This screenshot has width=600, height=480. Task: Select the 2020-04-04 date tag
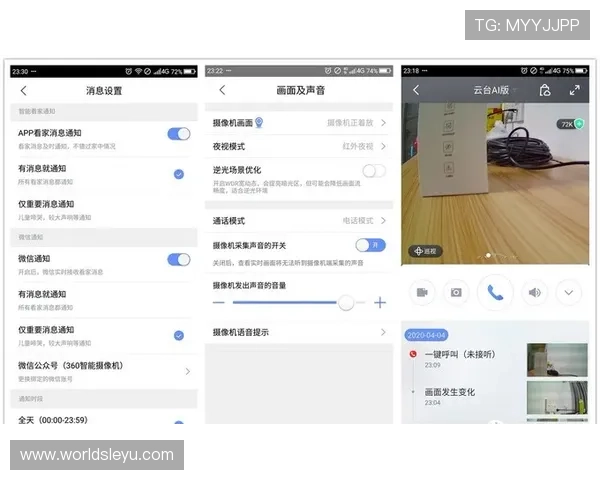tap(426, 335)
